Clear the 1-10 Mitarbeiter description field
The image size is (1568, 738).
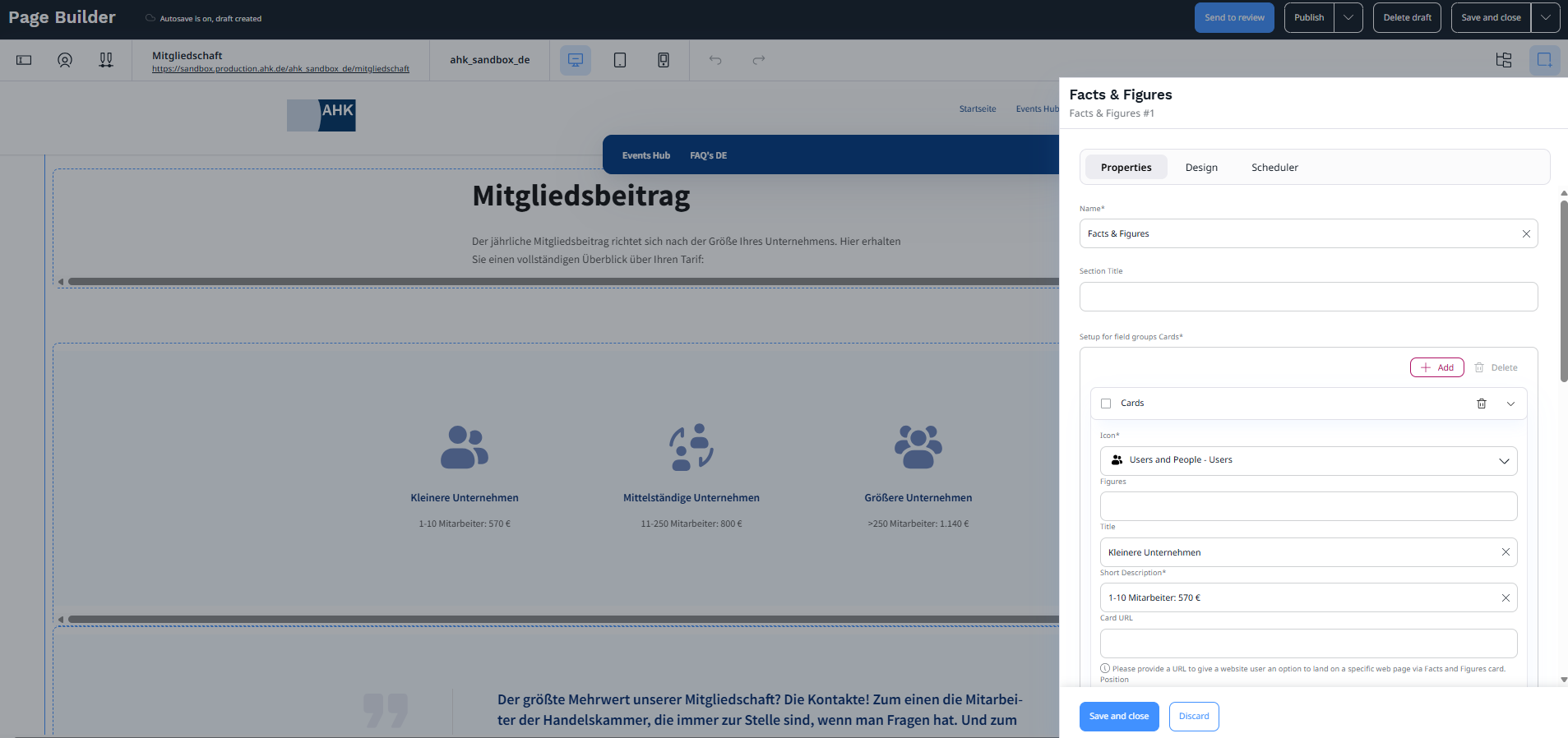[1506, 598]
